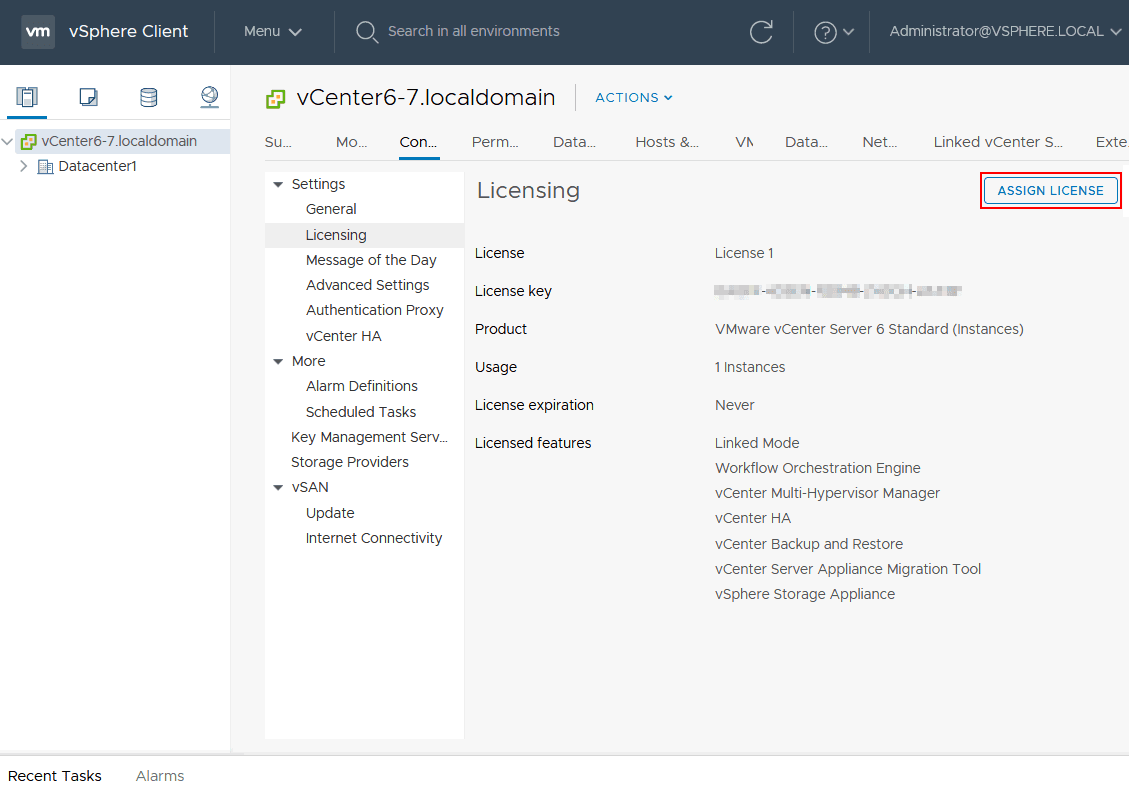The height and width of the screenshot is (789, 1129).
Task: Switch to VMs and Templates inventory view
Action: click(x=88, y=97)
